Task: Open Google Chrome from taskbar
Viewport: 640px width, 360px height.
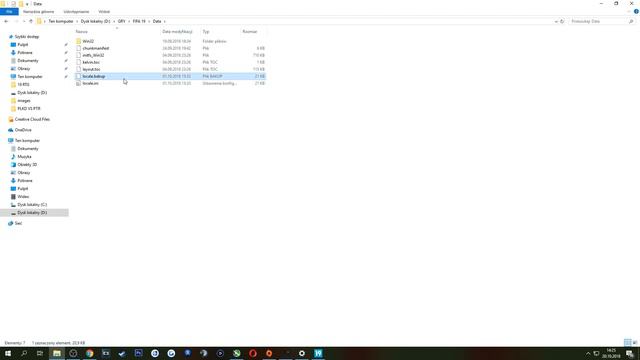Action: click(x=89, y=353)
